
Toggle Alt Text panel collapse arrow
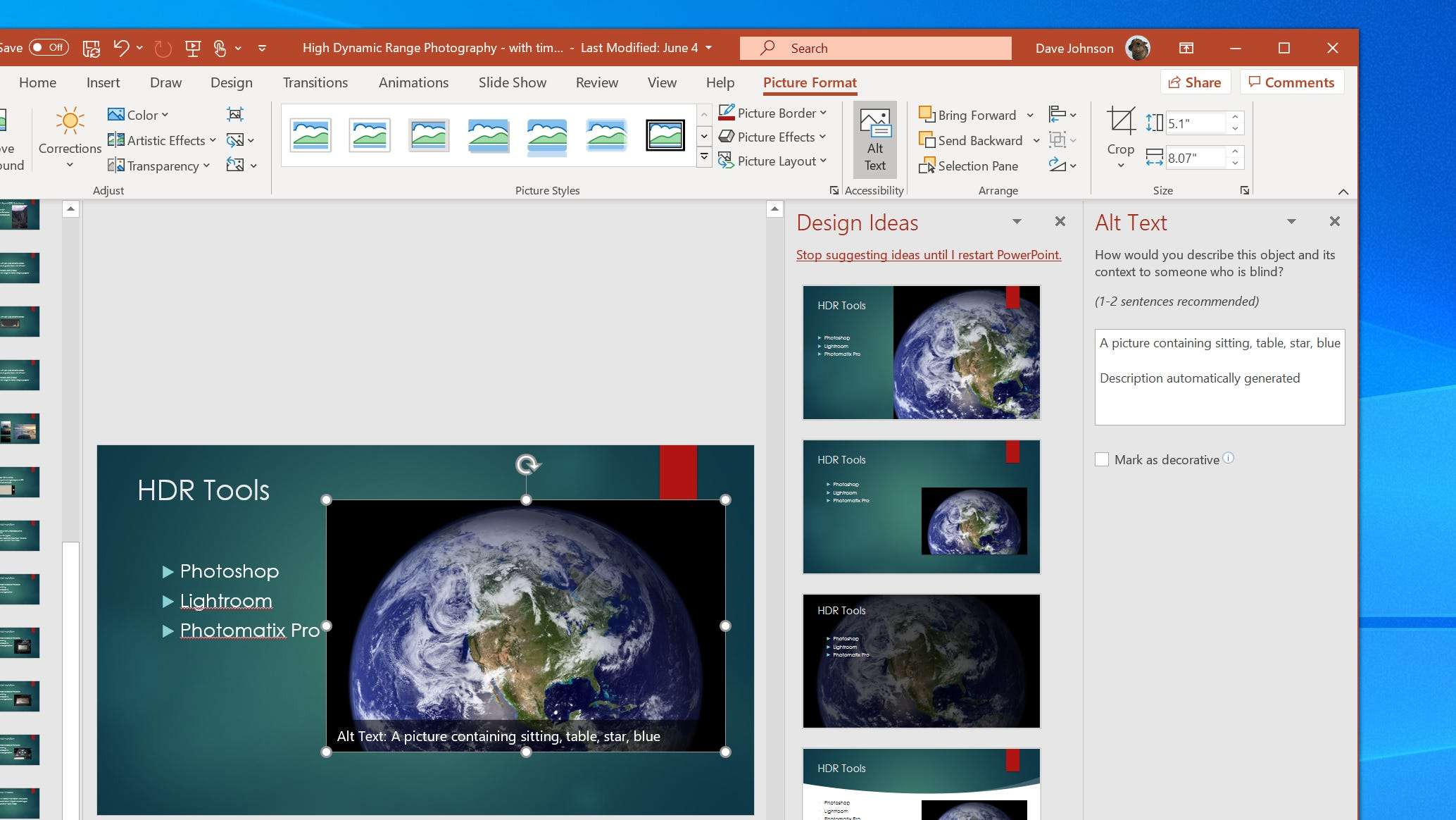[x=1291, y=221]
